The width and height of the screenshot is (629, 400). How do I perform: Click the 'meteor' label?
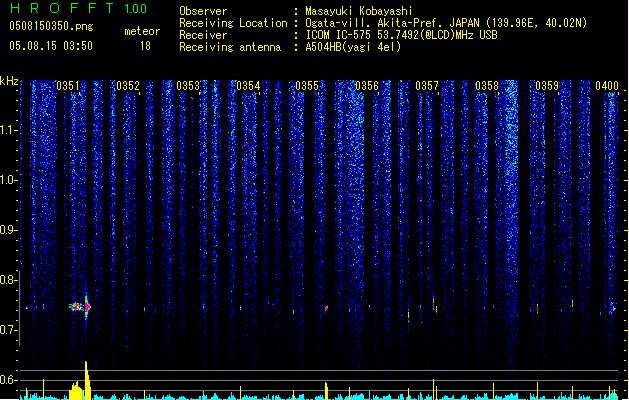click(x=142, y=31)
